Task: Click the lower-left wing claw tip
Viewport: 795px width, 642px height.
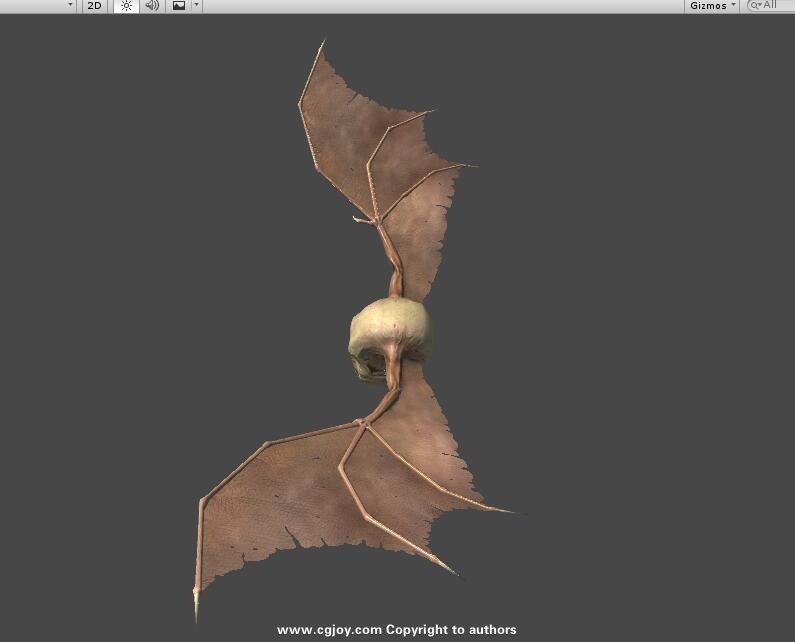Action: click(x=196, y=612)
